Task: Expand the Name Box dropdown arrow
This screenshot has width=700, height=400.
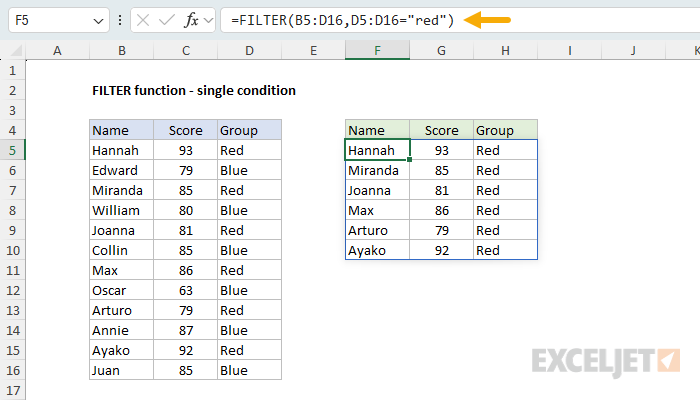Action: [x=98, y=21]
